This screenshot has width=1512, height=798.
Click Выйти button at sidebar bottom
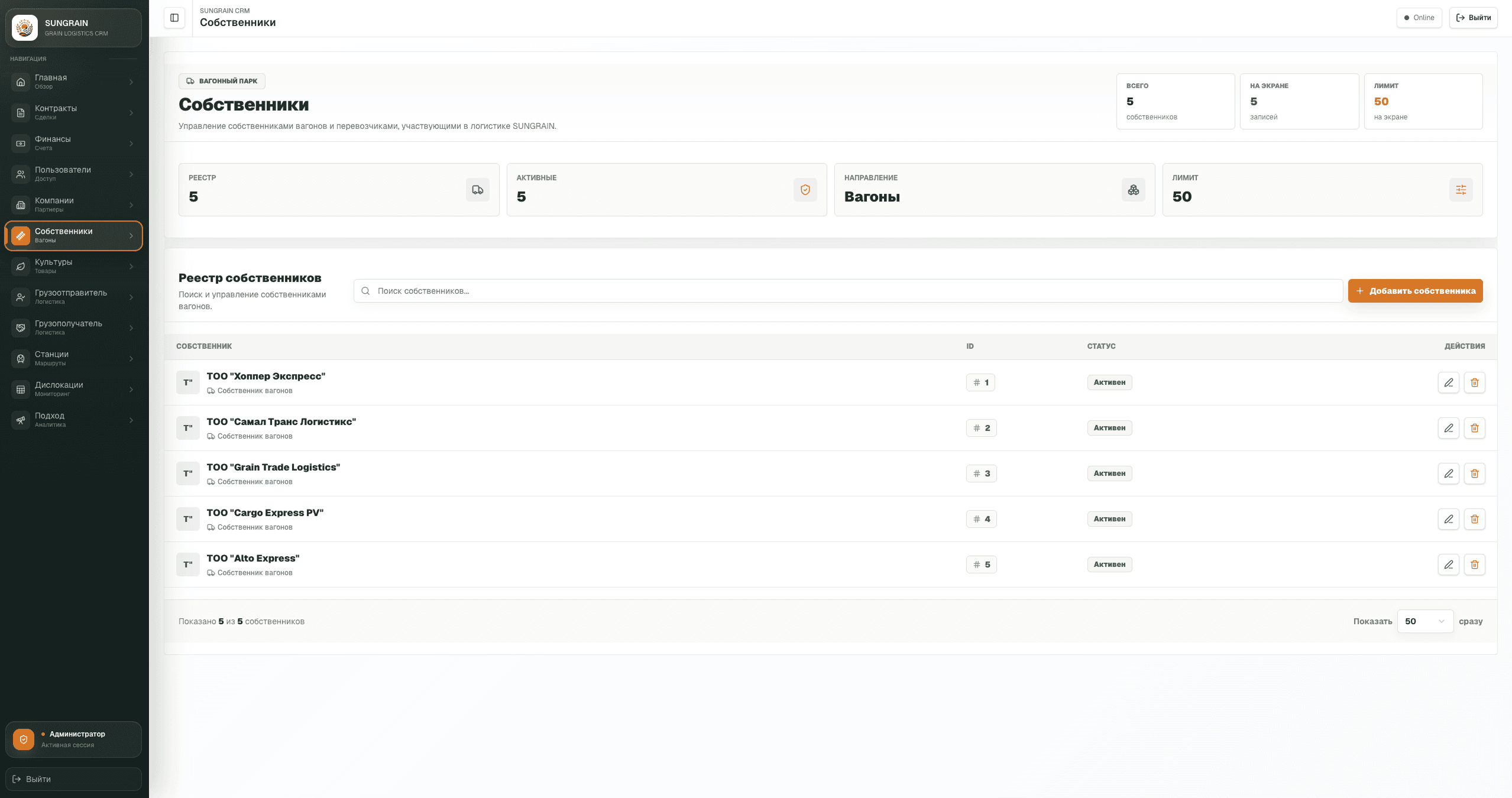(x=73, y=779)
